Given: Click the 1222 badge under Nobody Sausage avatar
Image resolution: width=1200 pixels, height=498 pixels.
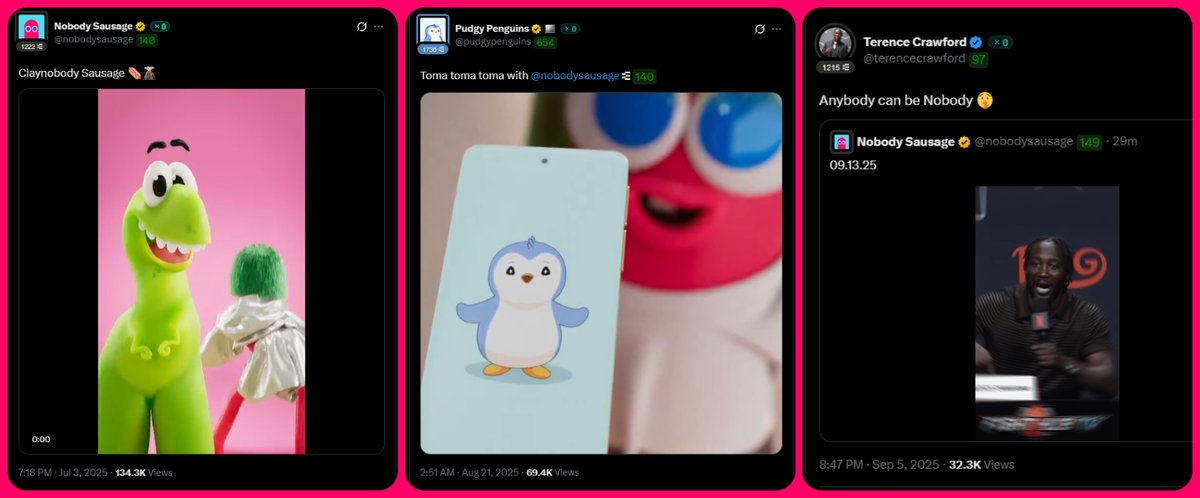Looking at the screenshot, I should 31,47.
